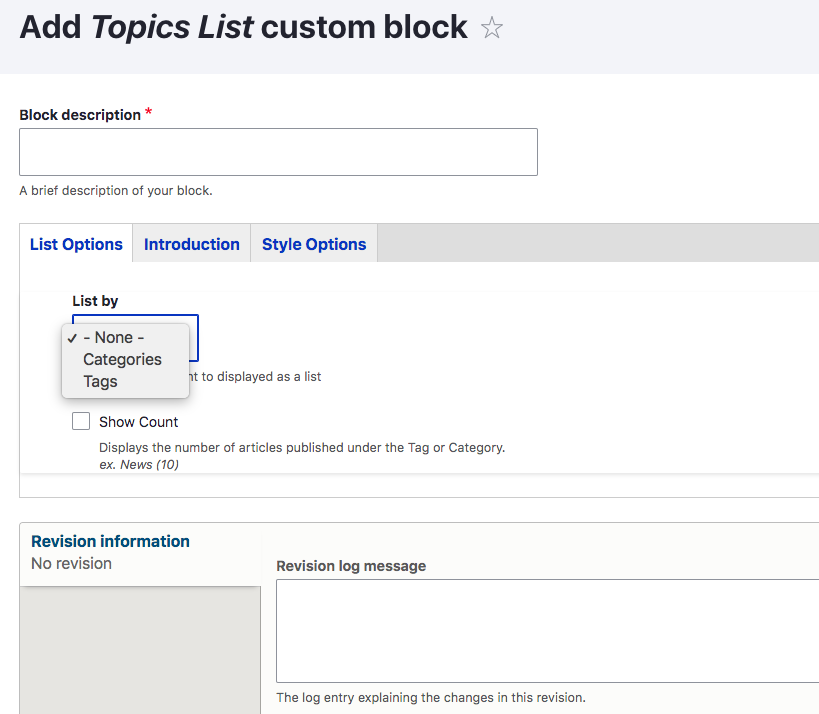
Task: Click the star shortcut icon beside the title
Action: pos(491,28)
